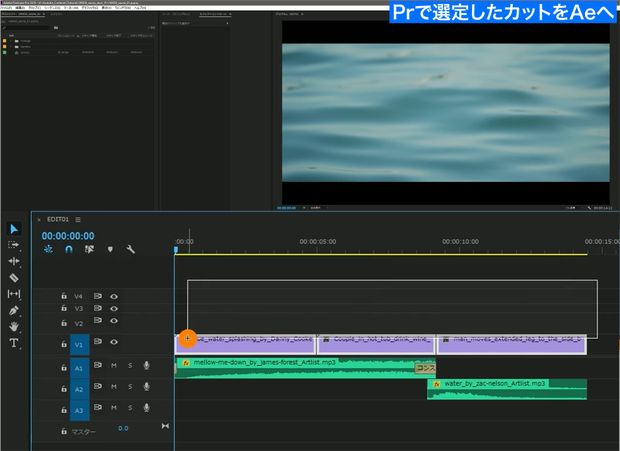Image resolution: width=620 pixels, height=451 pixels.
Task: Select the Pen tool
Action: 13,310
